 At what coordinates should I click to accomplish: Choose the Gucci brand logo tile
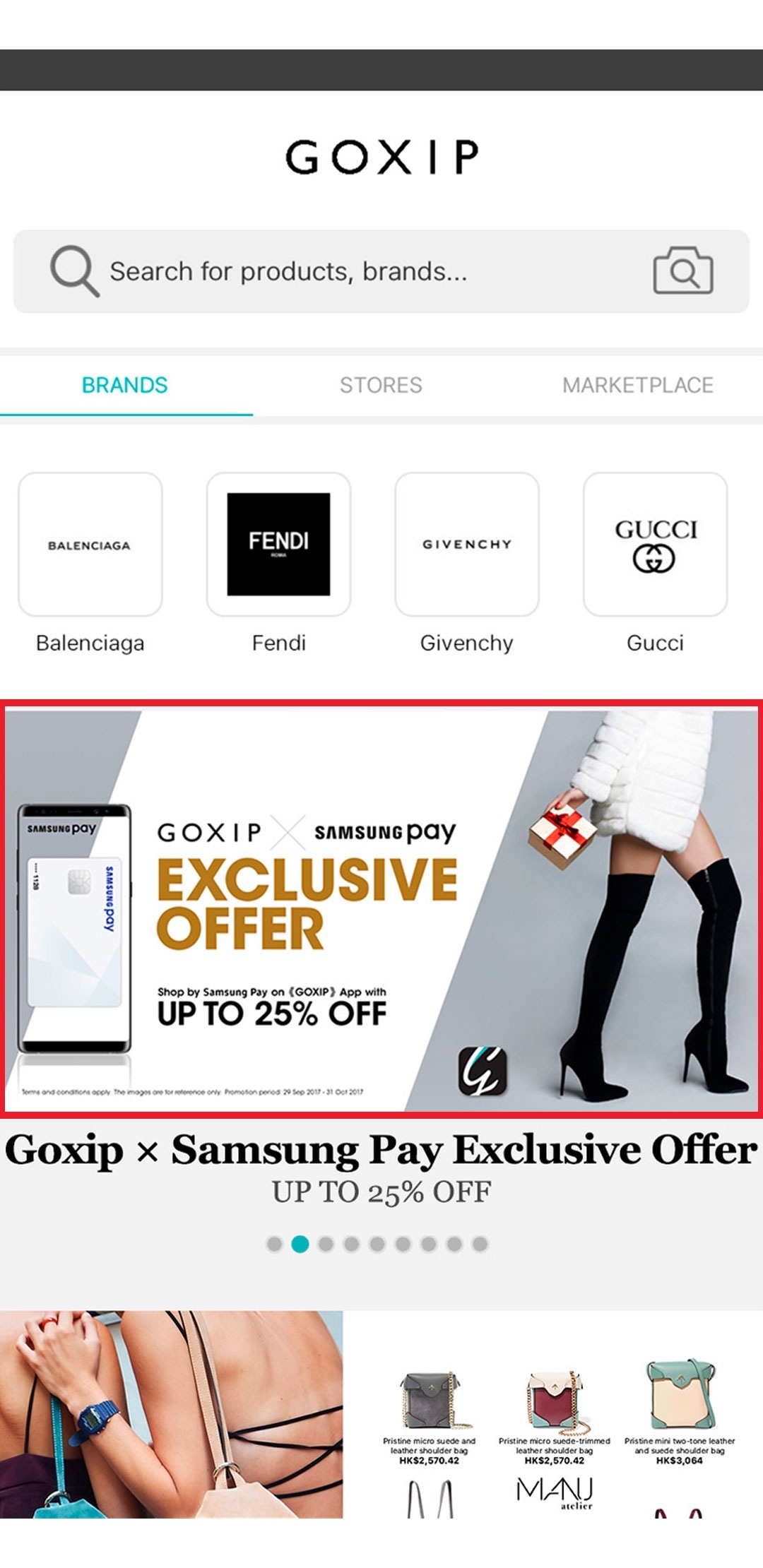[656, 544]
